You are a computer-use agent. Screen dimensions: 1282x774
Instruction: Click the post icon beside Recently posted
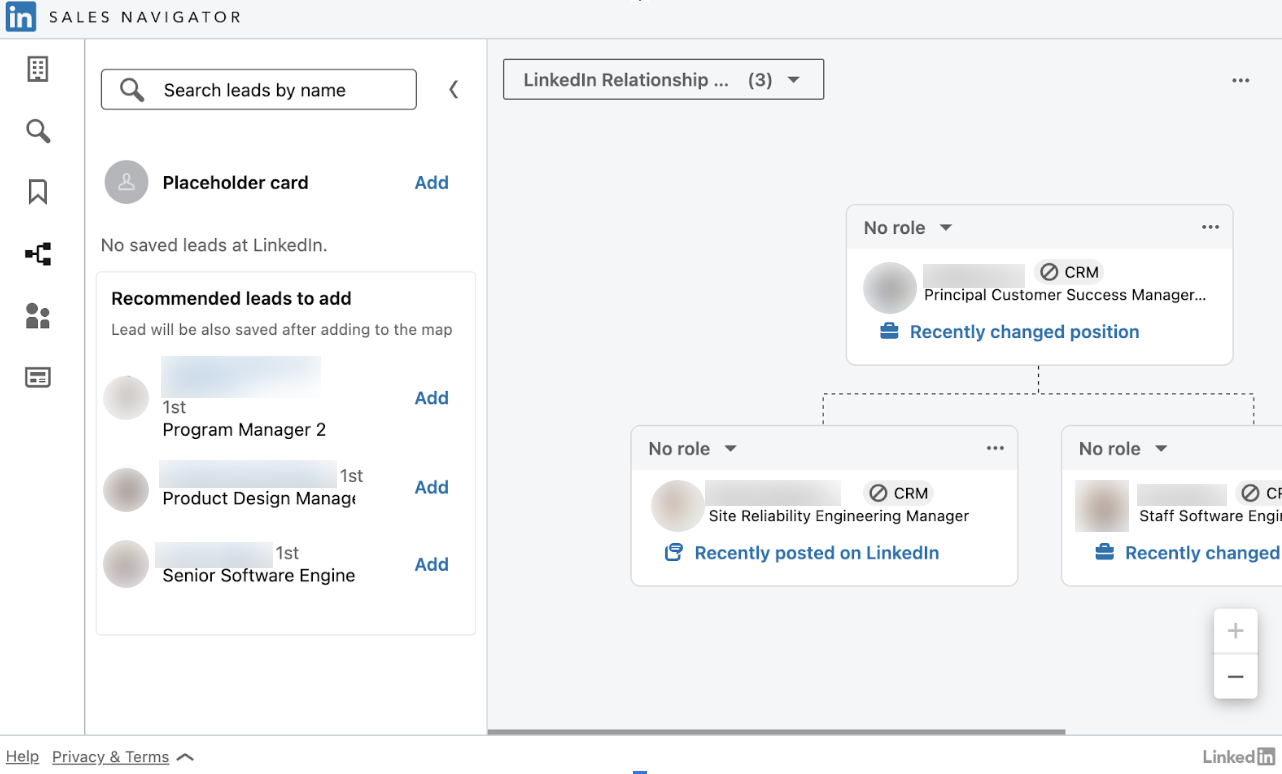pos(674,552)
